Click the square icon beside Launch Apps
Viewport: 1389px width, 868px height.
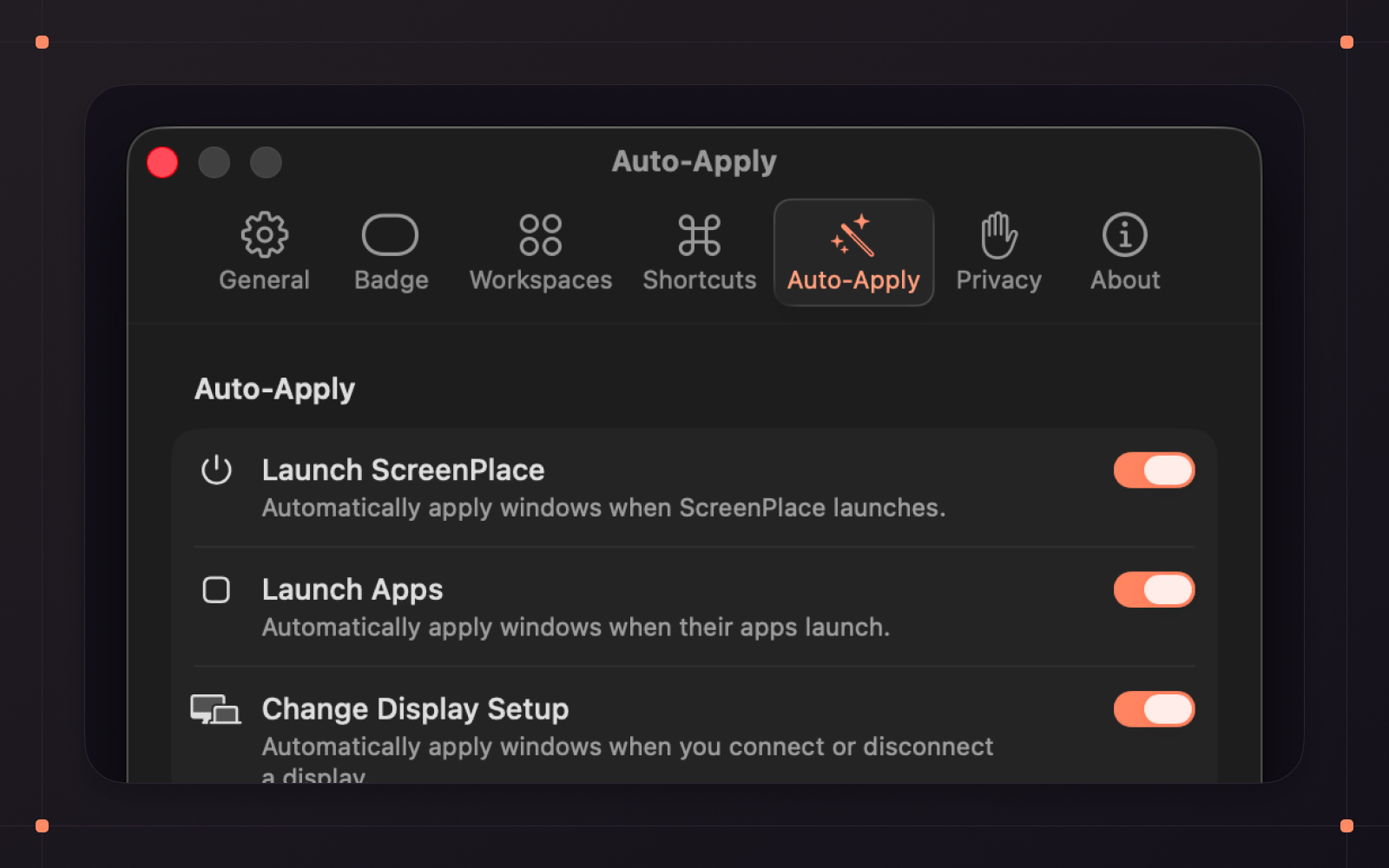[216, 590]
